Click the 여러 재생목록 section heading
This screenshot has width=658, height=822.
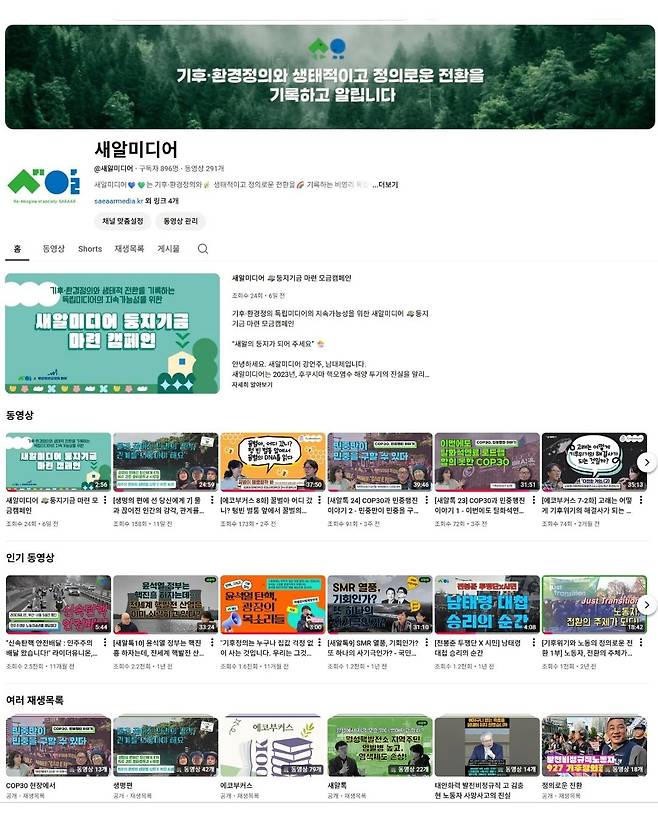point(35,700)
